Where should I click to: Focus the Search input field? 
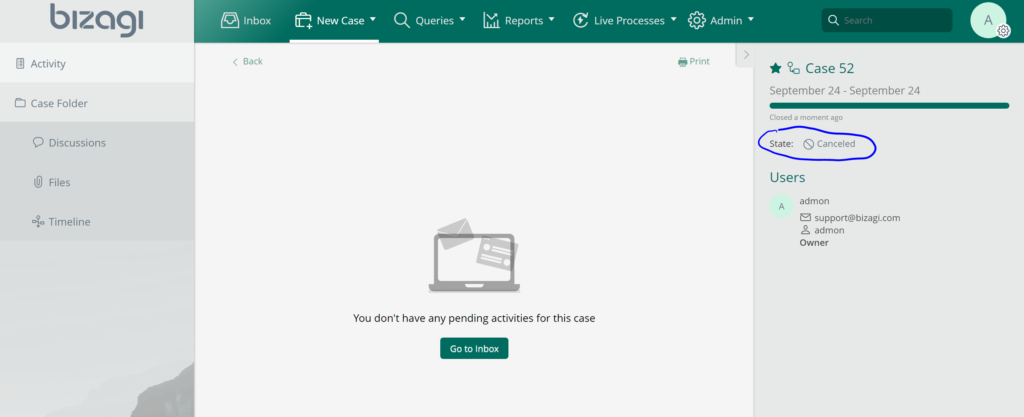(x=887, y=20)
